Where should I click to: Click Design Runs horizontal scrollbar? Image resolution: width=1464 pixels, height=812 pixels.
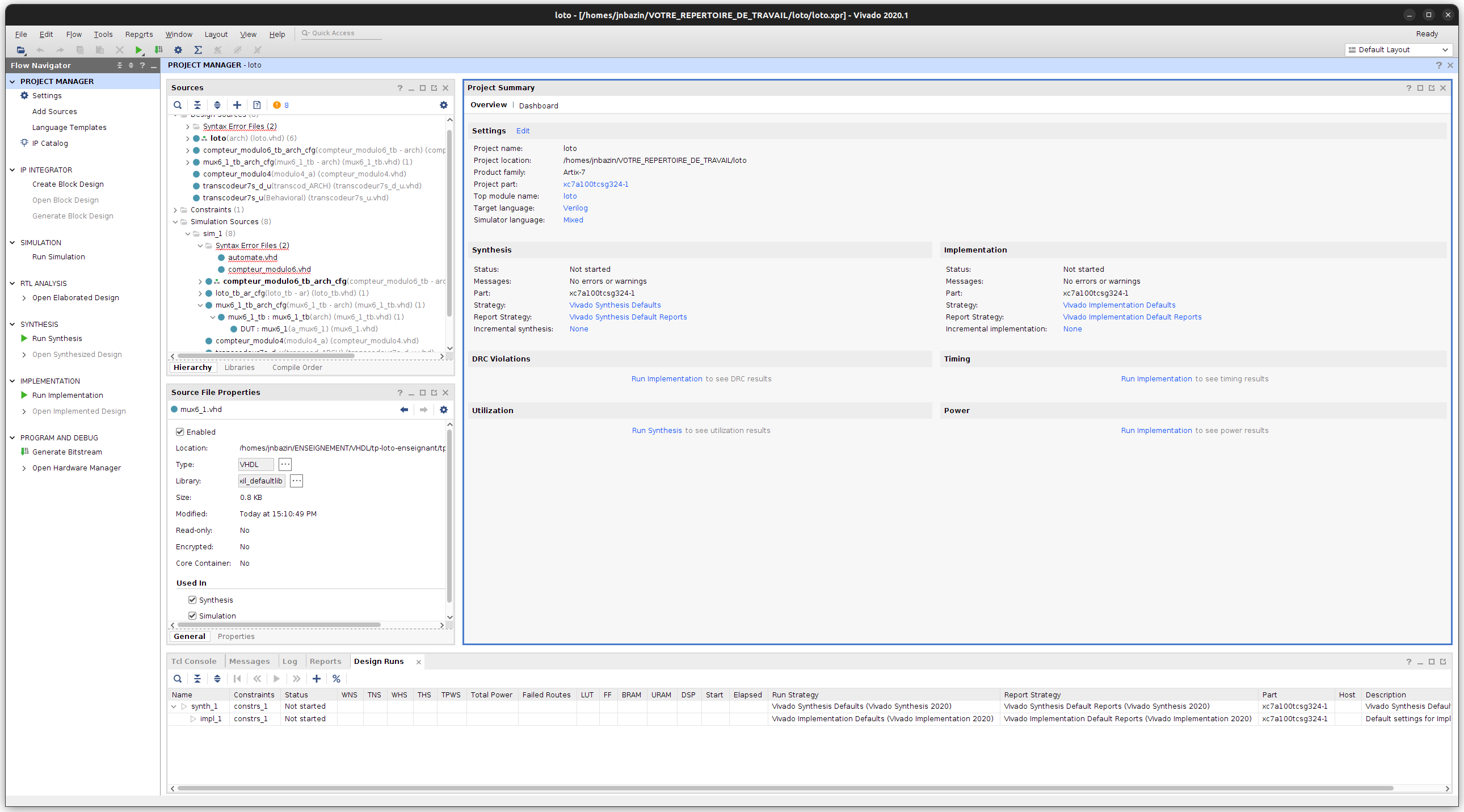(784, 789)
